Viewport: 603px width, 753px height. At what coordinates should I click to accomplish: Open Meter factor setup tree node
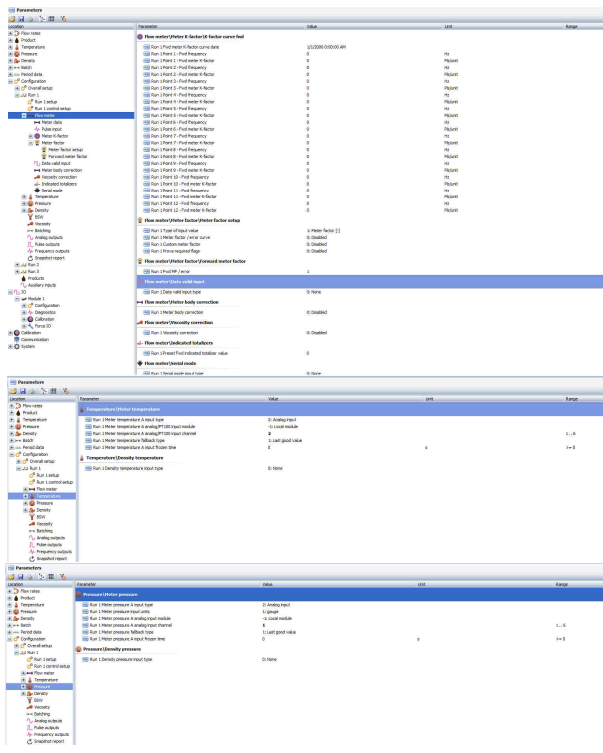point(65,150)
